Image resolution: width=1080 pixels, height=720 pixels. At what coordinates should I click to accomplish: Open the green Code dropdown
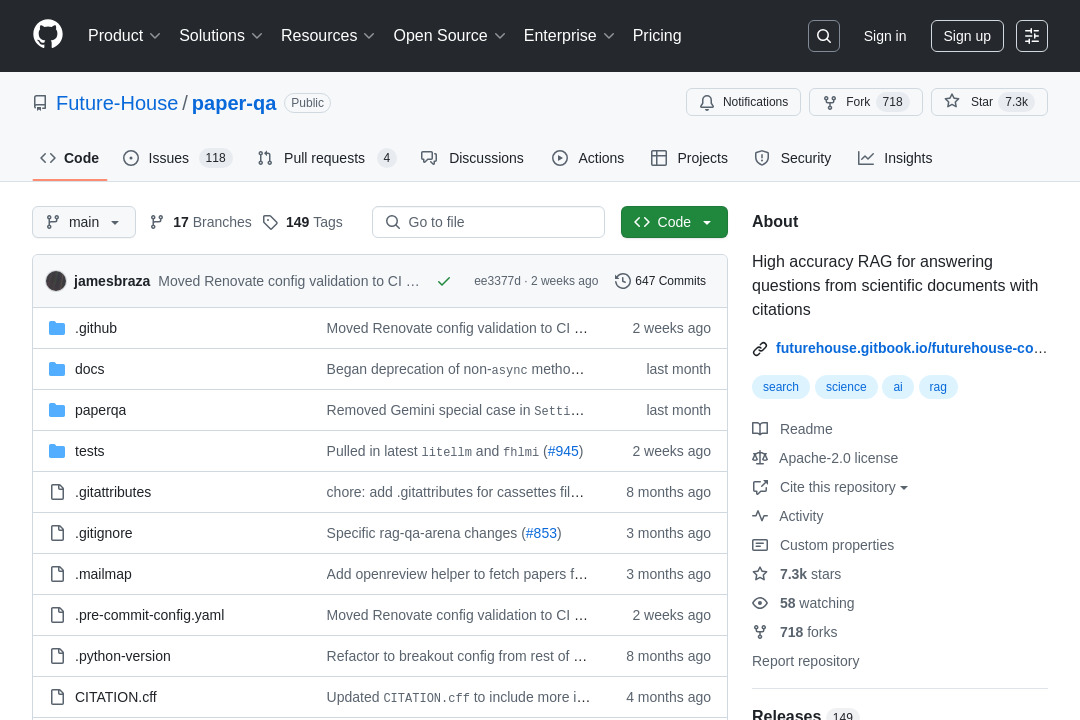674,222
